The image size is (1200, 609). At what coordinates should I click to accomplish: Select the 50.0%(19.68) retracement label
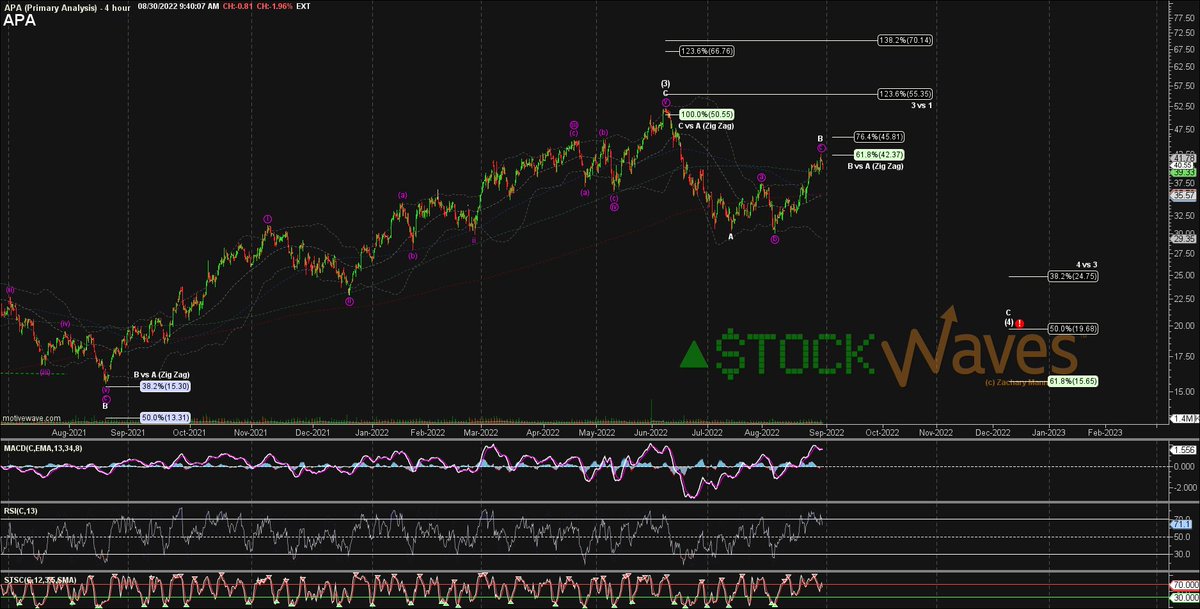coord(1073,327)
